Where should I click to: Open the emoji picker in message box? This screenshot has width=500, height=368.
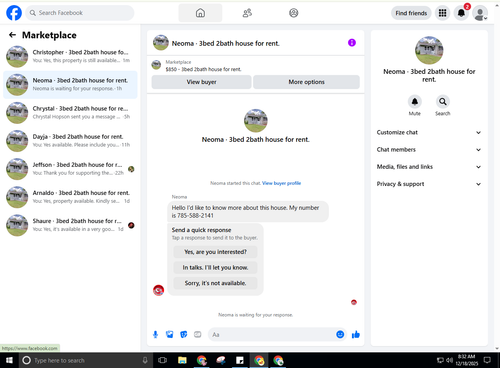[x=340, y=334]
